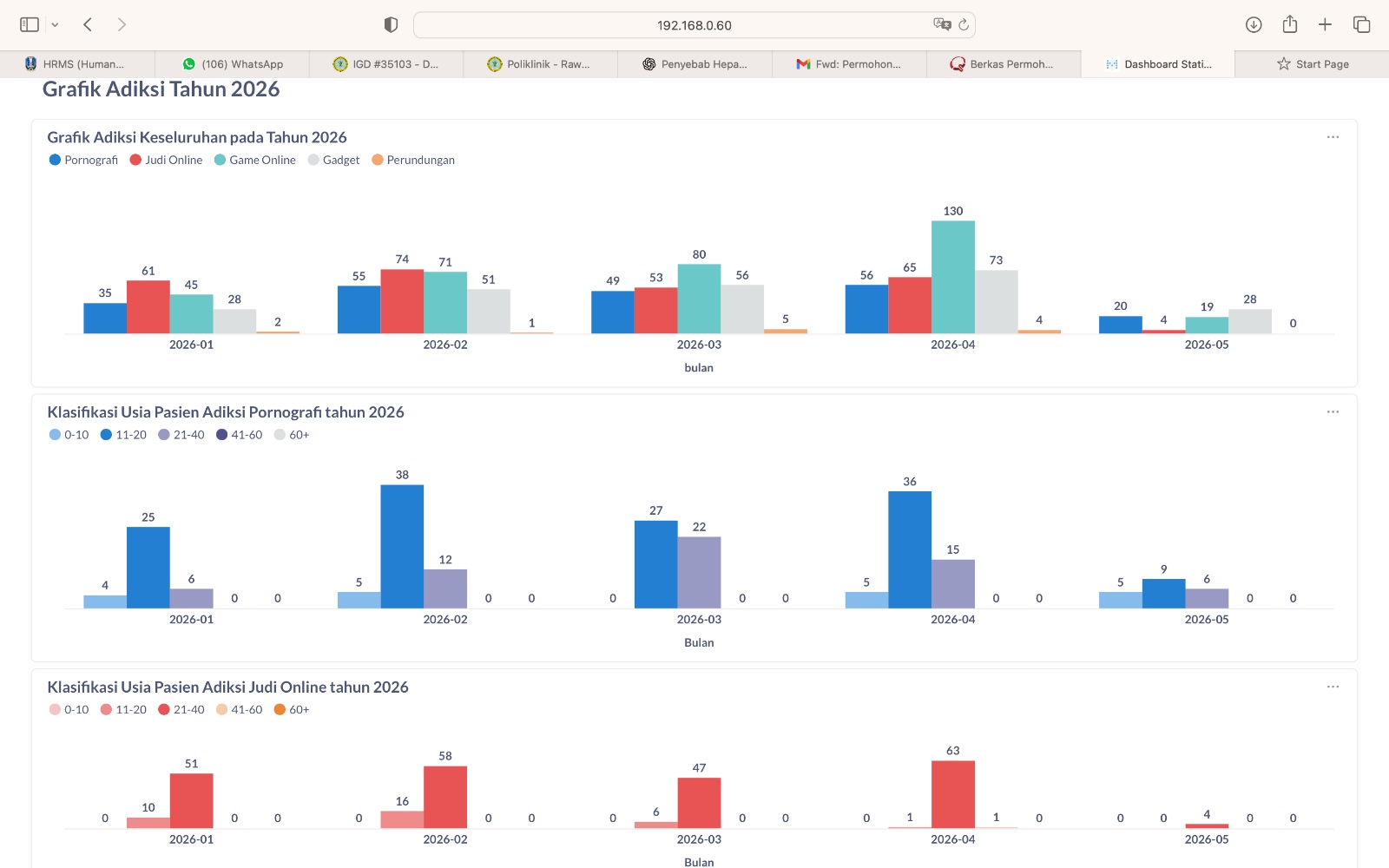Switch to the Fwd: Permohon... tab
1389x868 pixels.
pos(850,64)
